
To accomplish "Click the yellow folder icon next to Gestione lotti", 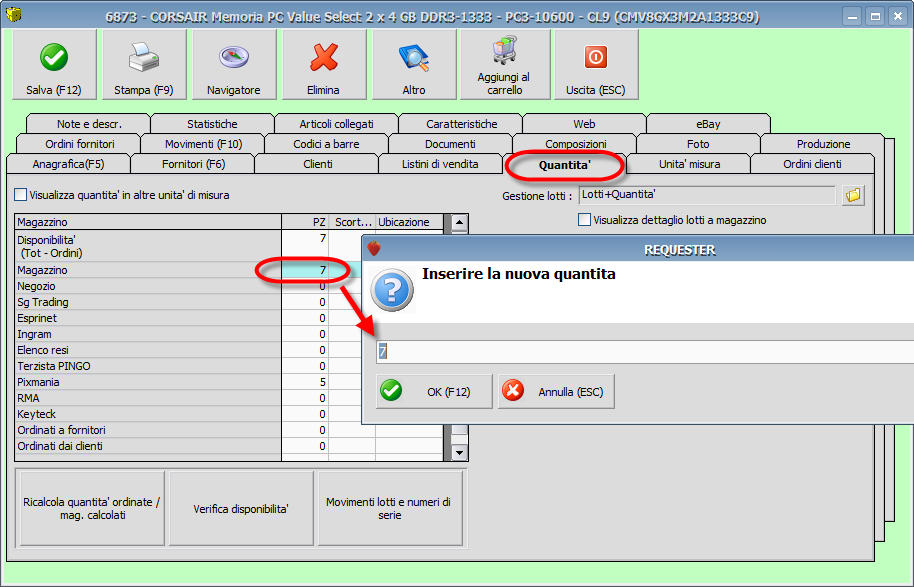I will 853,195.
